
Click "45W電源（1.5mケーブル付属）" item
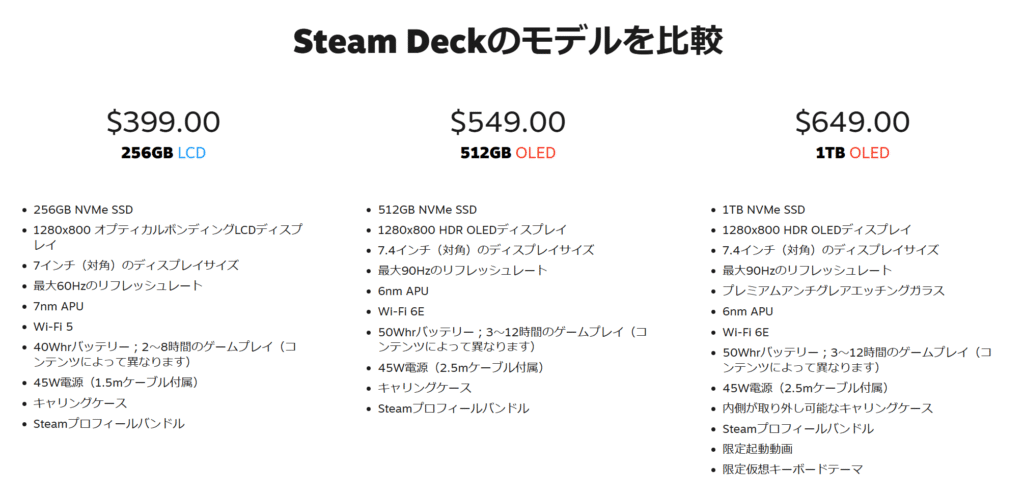(x=116, y=382)
